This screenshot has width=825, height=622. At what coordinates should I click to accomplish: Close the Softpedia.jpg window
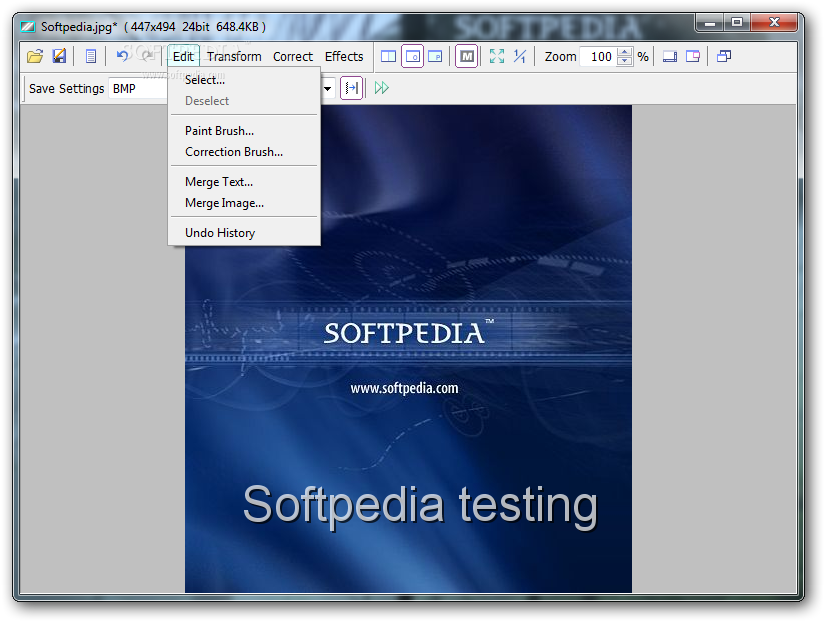(773, 23)
